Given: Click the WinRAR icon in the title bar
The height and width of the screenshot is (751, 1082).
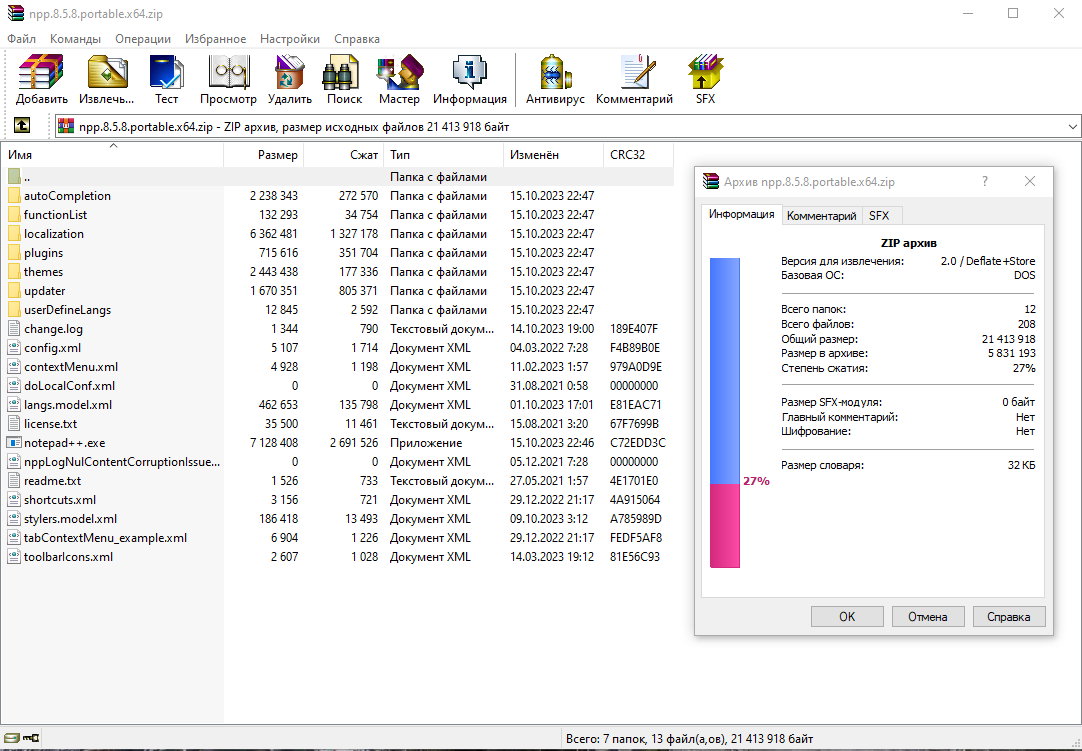Looking at the screenshot, I should tap(15, 13).
